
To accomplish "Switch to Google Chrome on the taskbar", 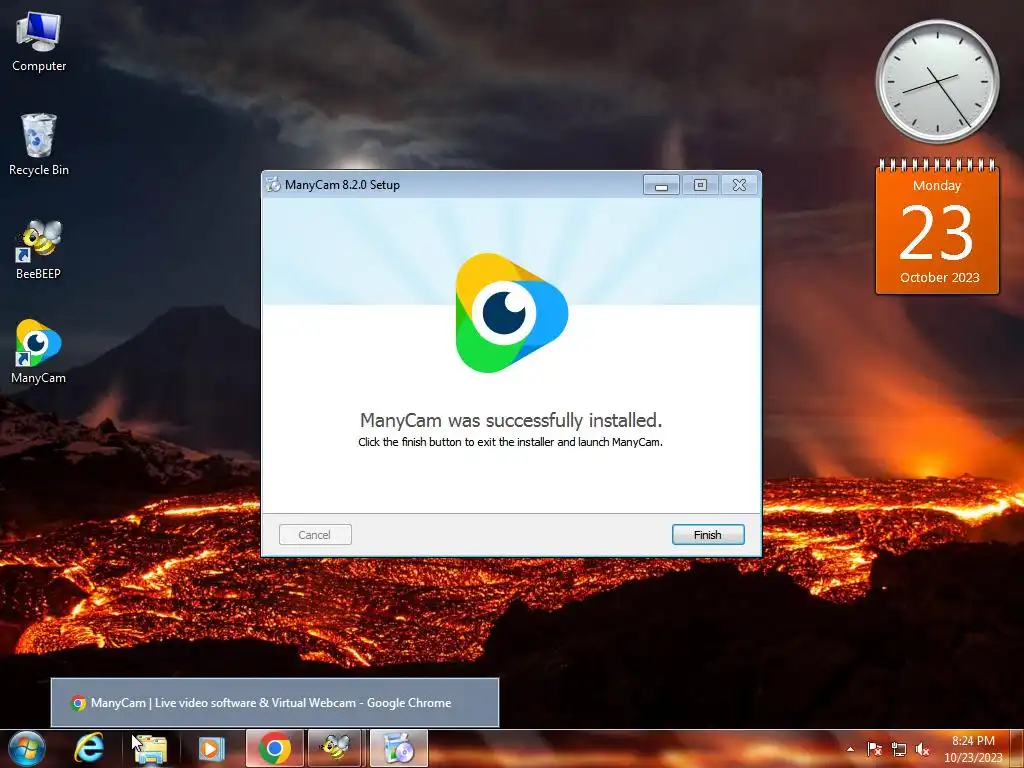I will coord(275,748).
